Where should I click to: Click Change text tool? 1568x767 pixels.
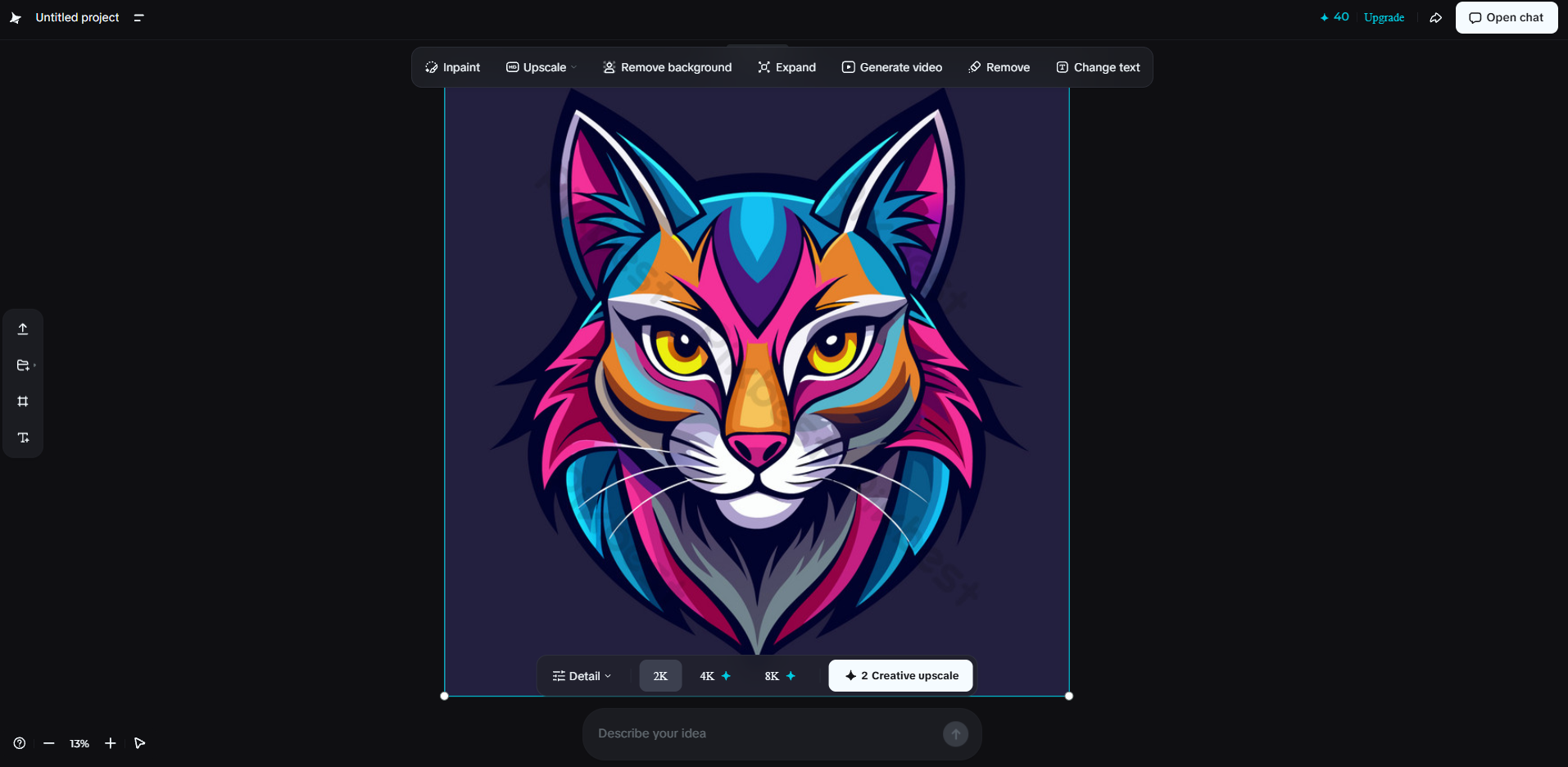tap(1099, 67)
